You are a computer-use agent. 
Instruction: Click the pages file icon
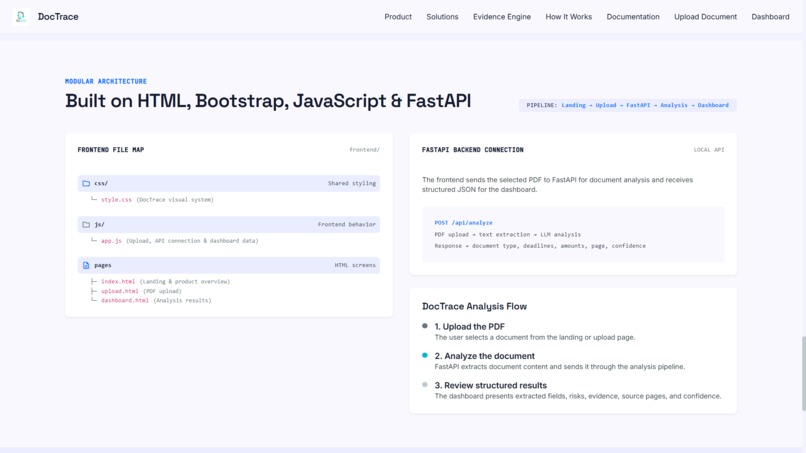(x=86, y=265)
